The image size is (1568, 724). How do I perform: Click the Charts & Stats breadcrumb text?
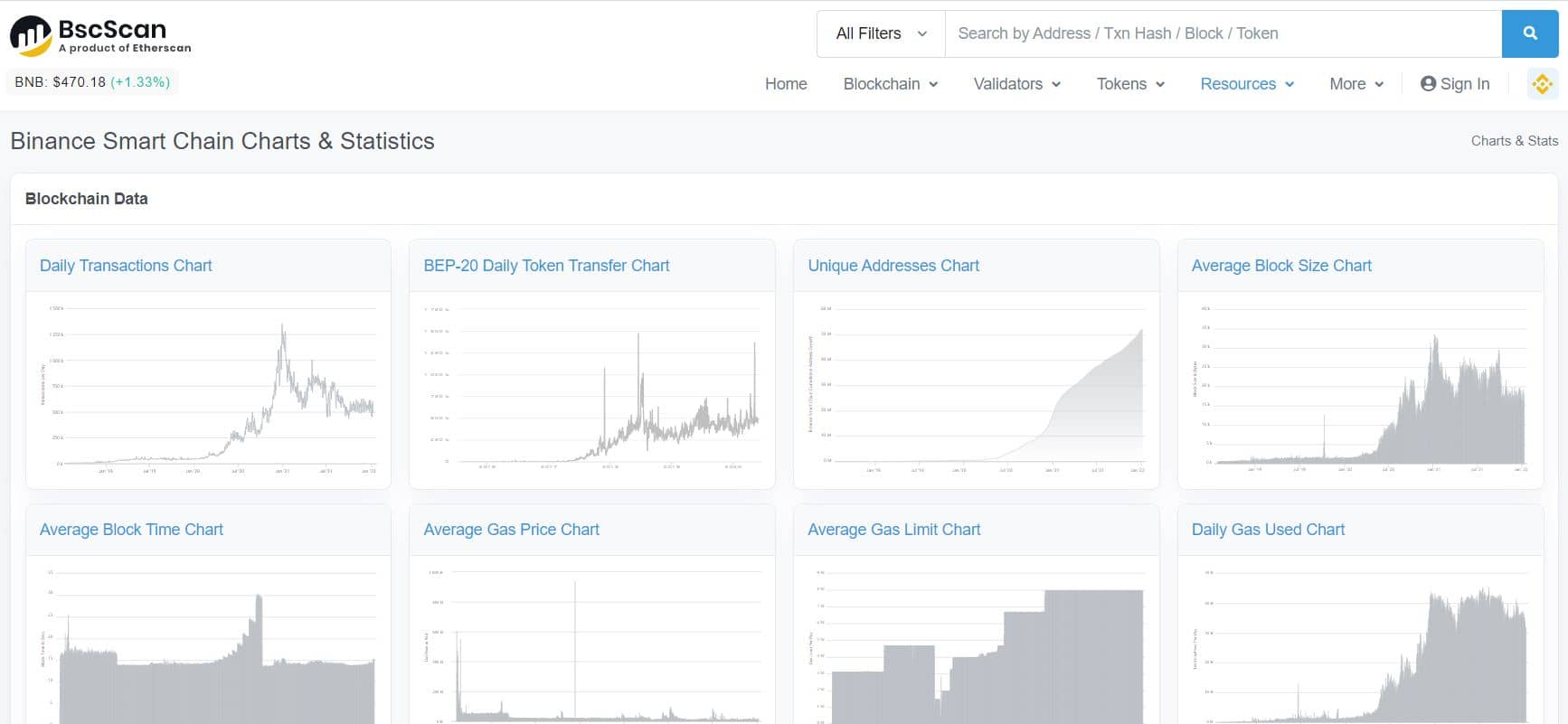pos(1514,141)
